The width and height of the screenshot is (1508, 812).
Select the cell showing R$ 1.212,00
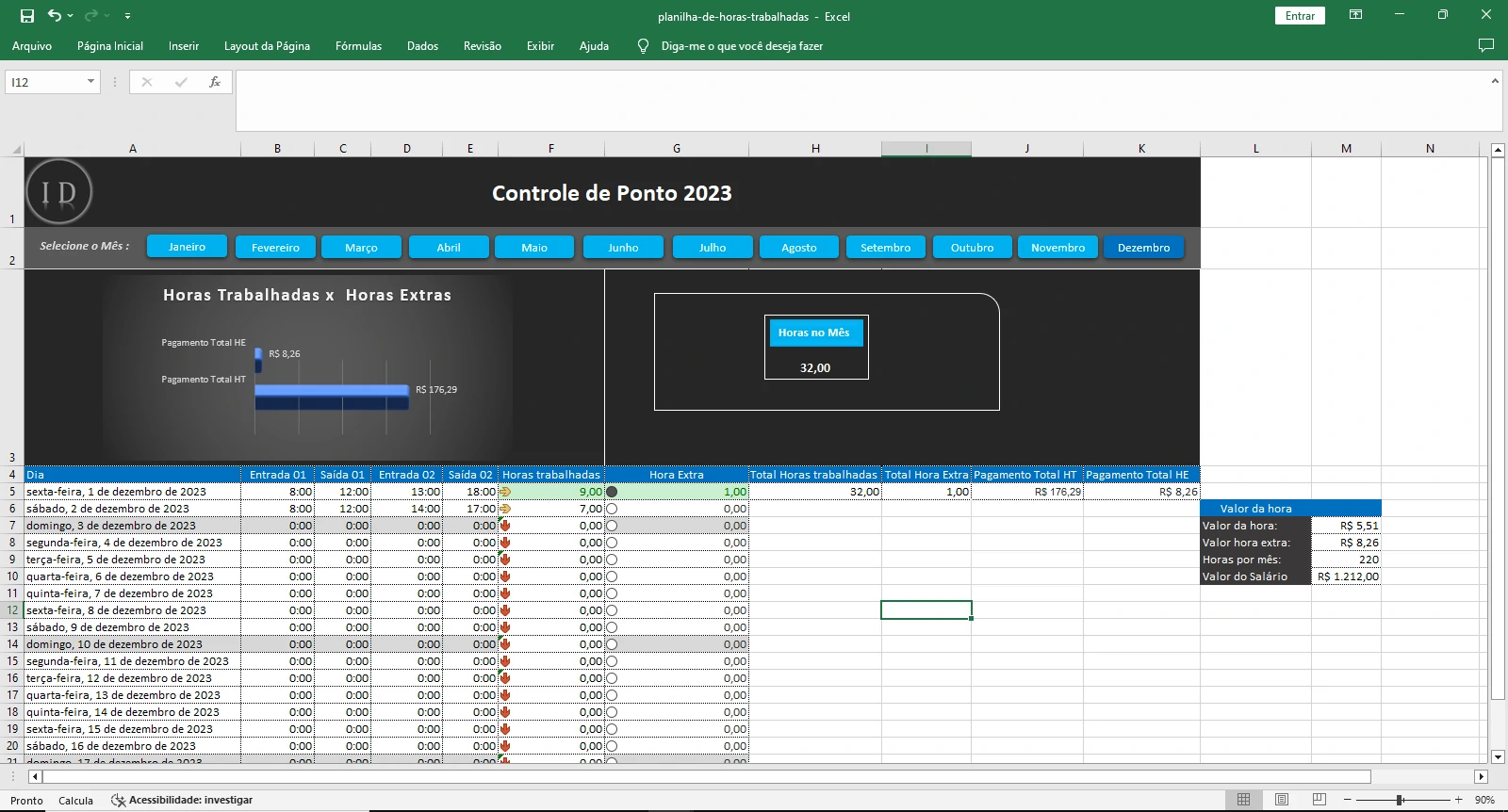click(x=1346, y=577)
